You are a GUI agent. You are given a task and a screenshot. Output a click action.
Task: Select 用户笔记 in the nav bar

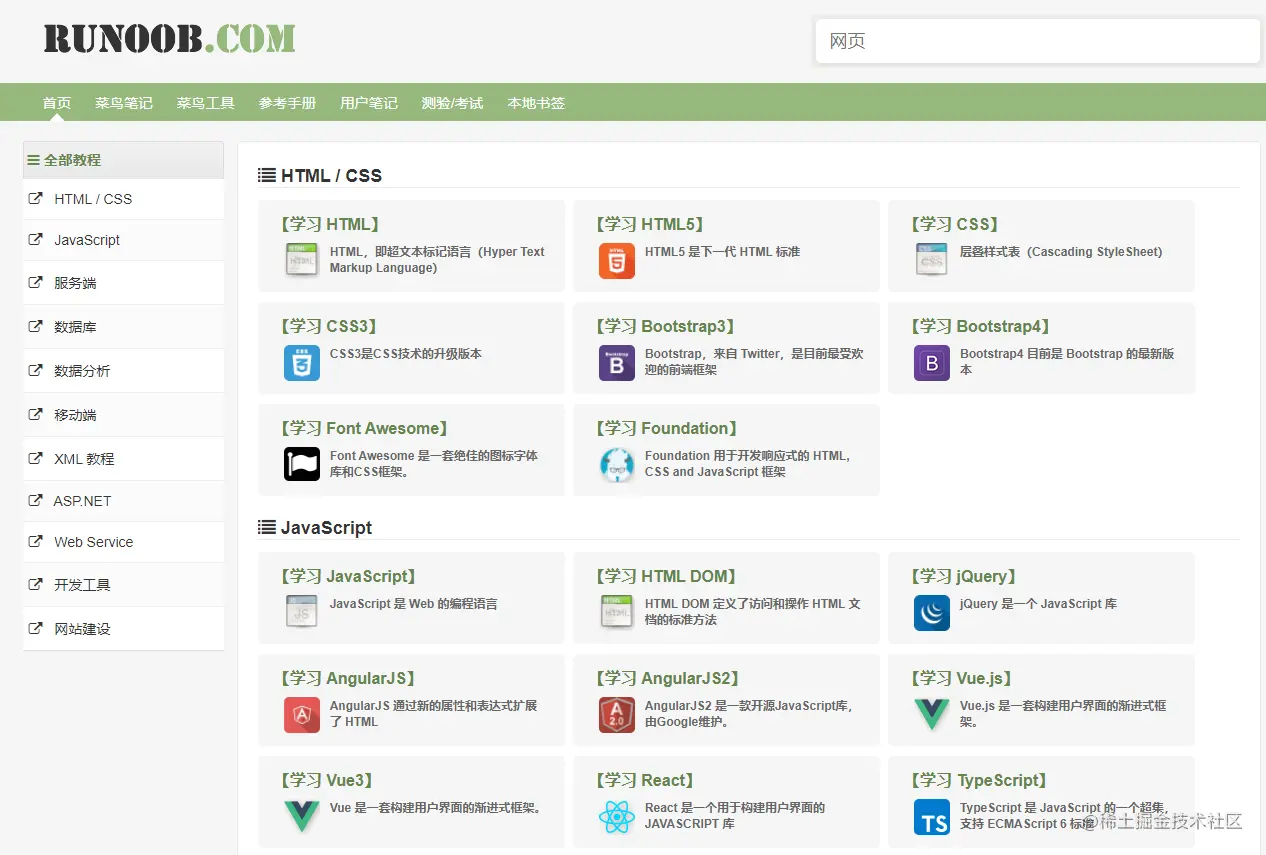click(x=369, y=103)
